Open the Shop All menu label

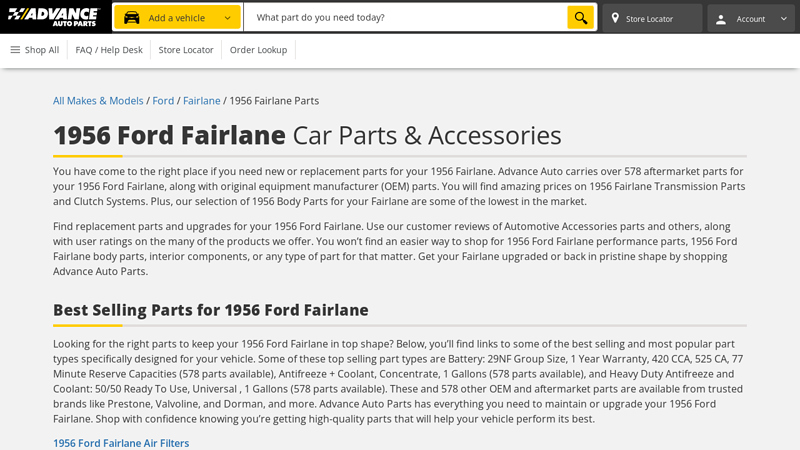click(x=42, y=50)
